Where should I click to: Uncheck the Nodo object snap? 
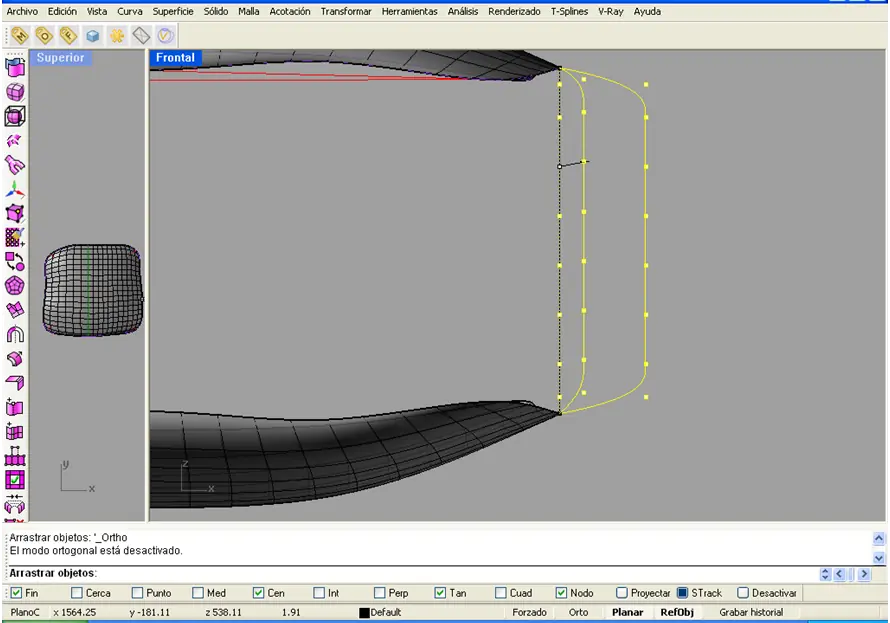[561, 593]
